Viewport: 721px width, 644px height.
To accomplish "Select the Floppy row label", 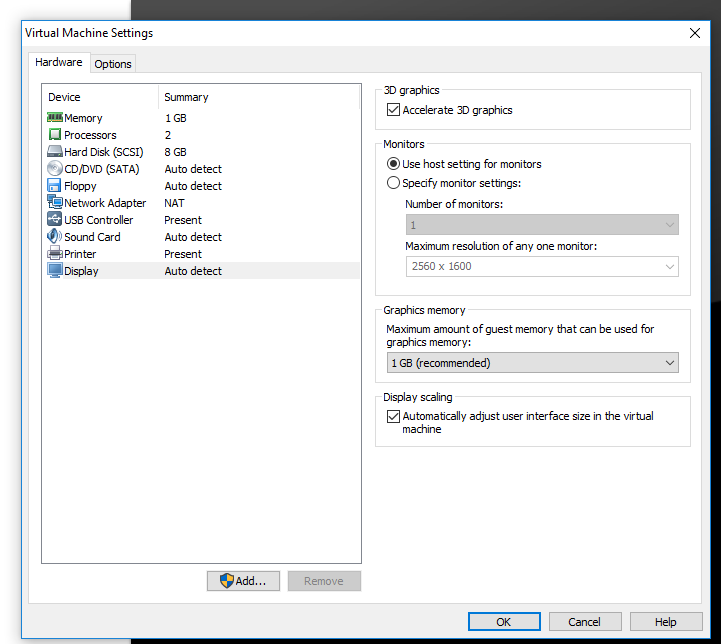I will 80,186.
